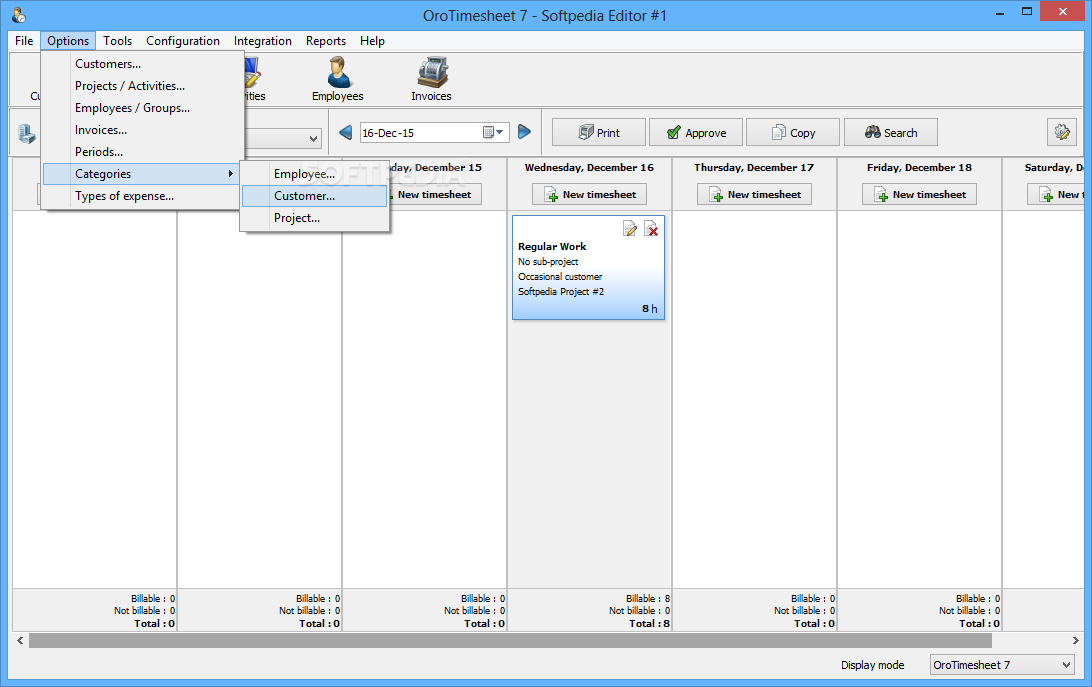This screenshot has width=1092, height=687.
Task: Click the Wednesday, December 16 column header
Action: pos(589,167)
